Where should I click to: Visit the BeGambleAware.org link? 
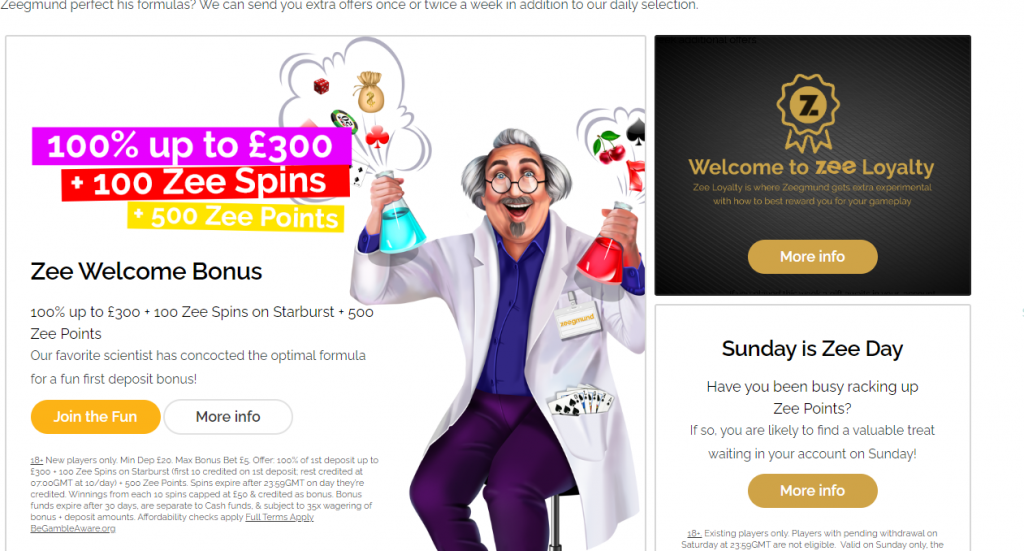[72, 529]
